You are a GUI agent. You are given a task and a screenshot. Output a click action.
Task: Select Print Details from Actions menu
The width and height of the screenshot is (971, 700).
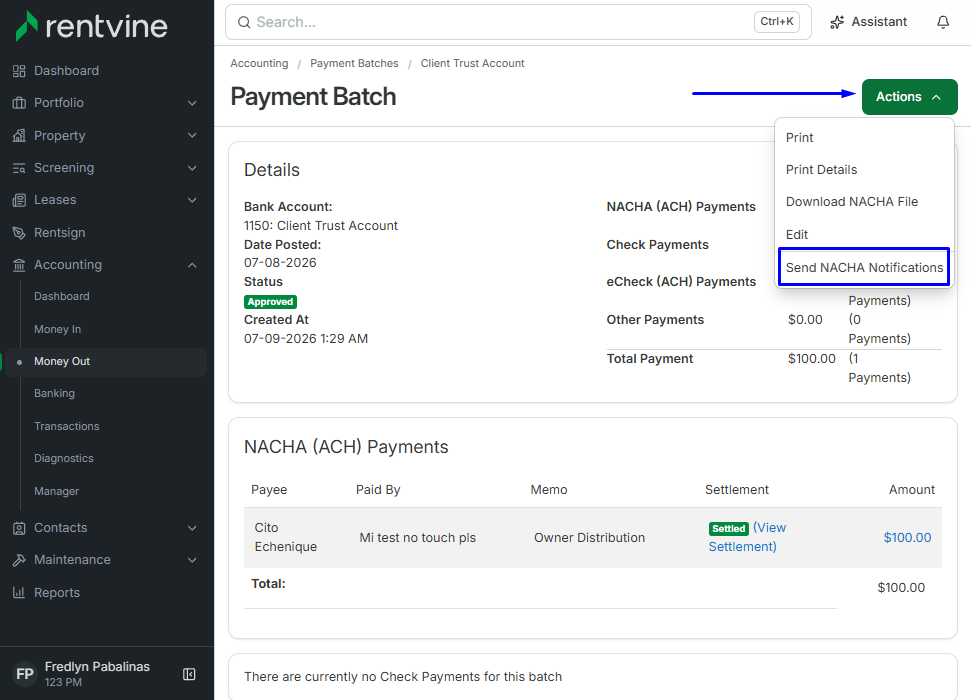pyautogui.click(x=864, y=170)
